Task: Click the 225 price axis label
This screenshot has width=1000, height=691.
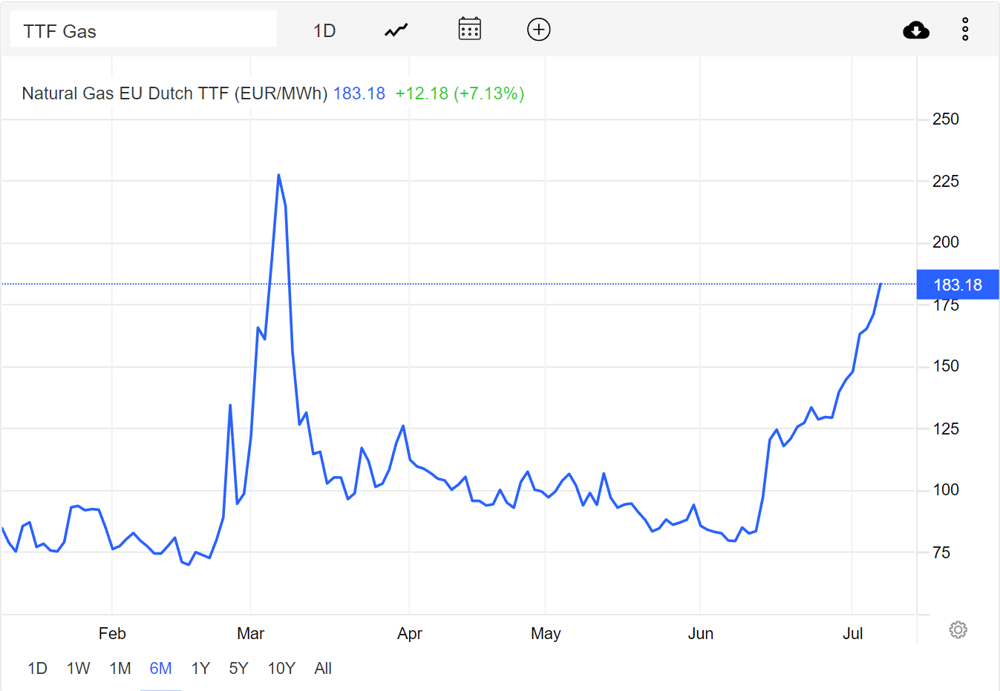Action: (x=945, y=182)
